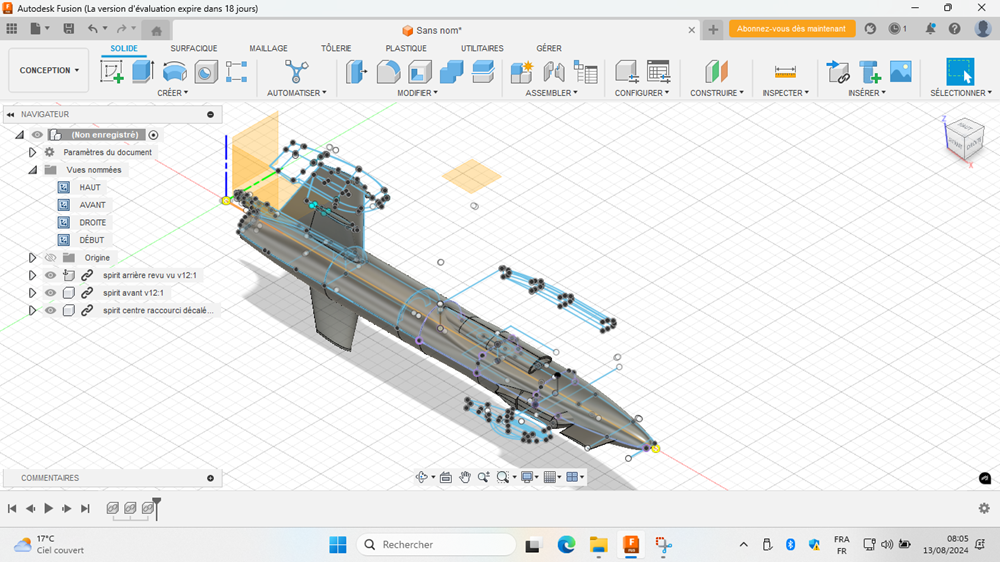Switch to the SURFACIQUE tab
Image resolution: width=1000 pixels, height=562 pixels.
(194, 48)
